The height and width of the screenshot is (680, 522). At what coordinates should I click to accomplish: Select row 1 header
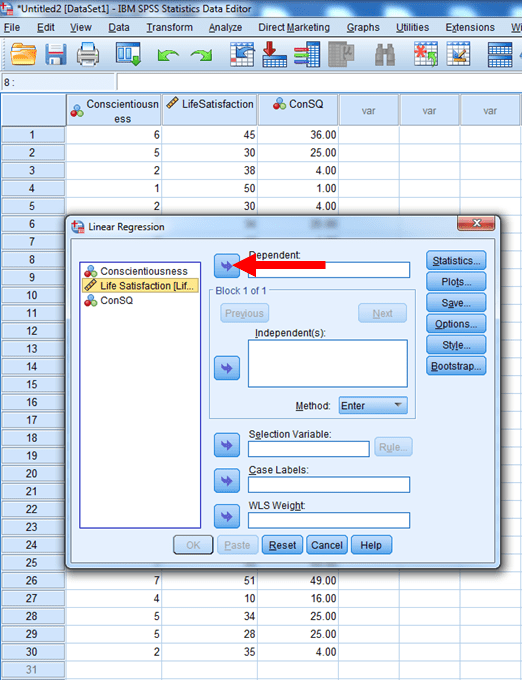[x=33, y=135]
